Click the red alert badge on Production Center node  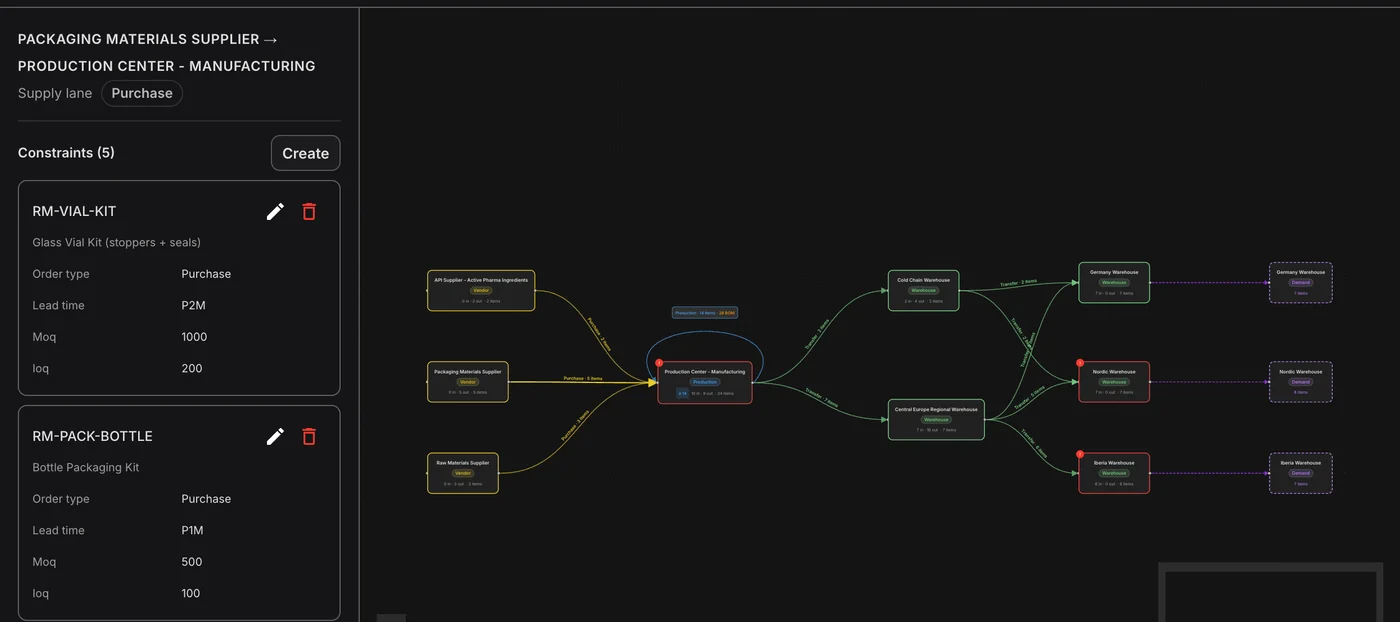(x=659, y=363)
